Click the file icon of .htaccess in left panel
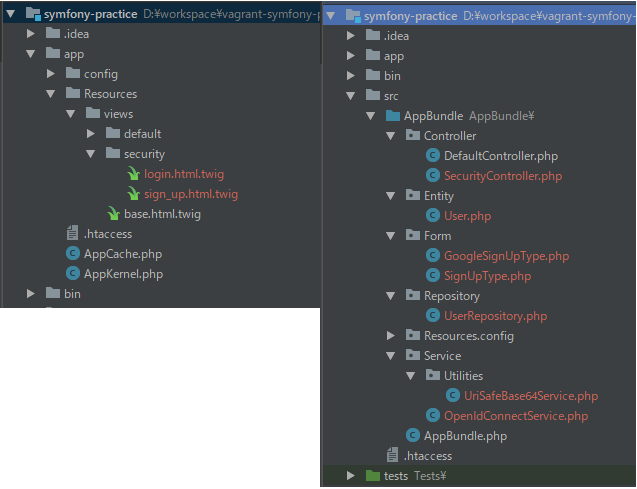637x489 pixels. [72, 234]
